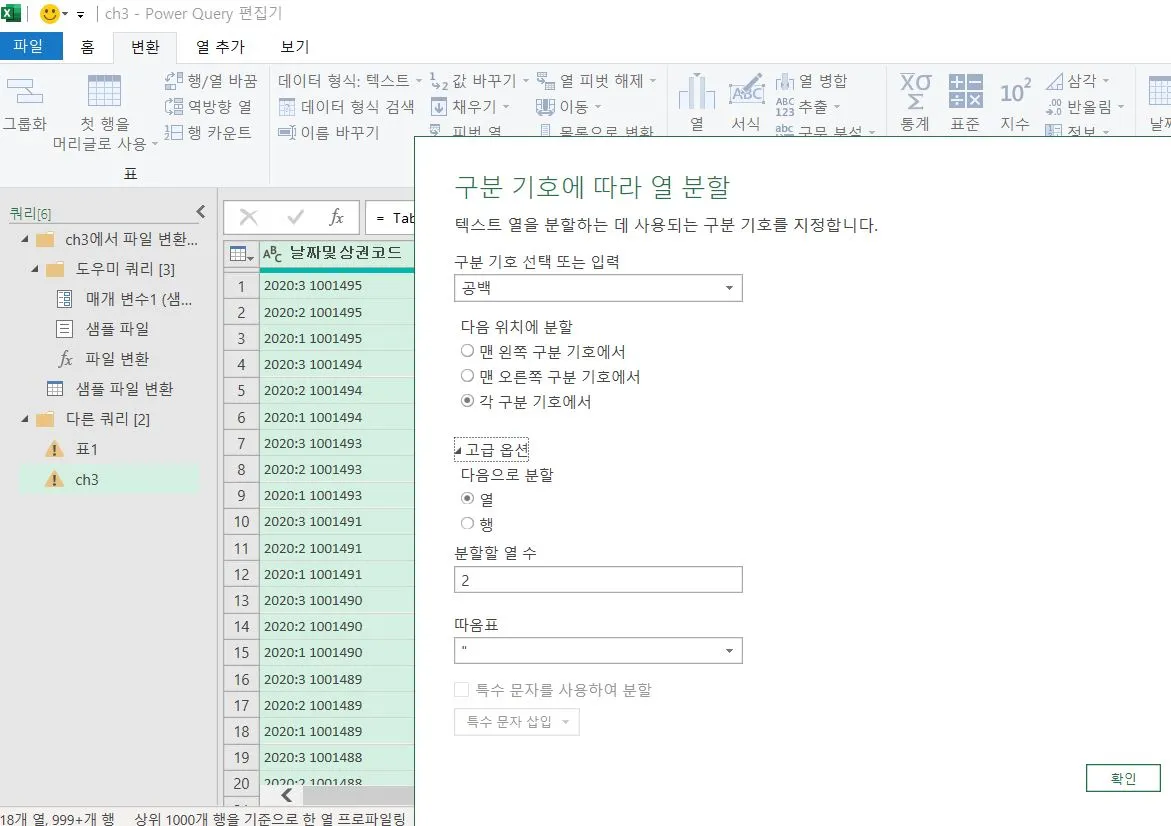The width and height of the screenshot is (1171, 826).
Task: Open the quick access toolbar customize arrow
Action: pyautogui.click(x=81, y=14)
